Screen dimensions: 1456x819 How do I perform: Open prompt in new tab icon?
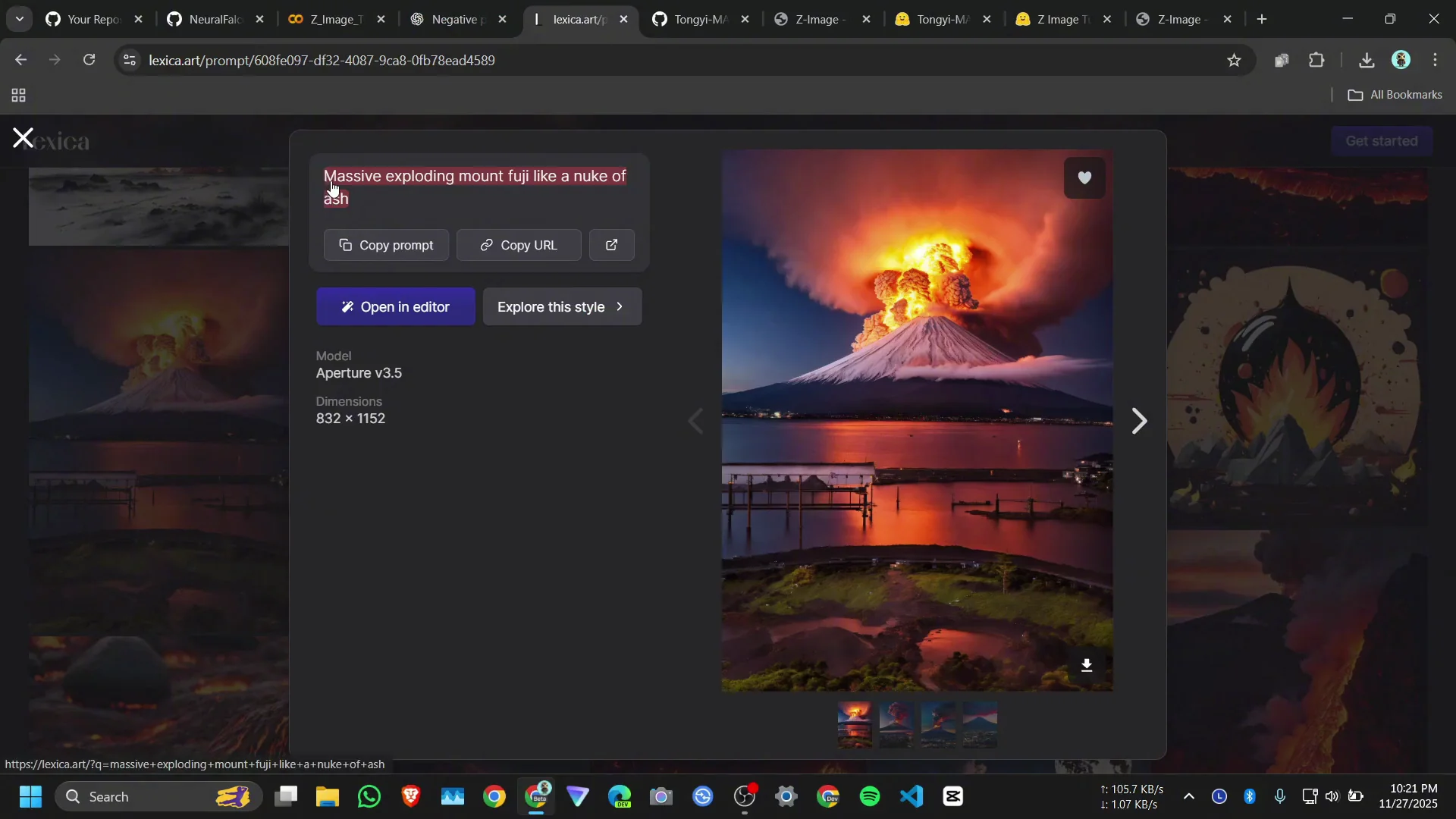coord(611,245)
